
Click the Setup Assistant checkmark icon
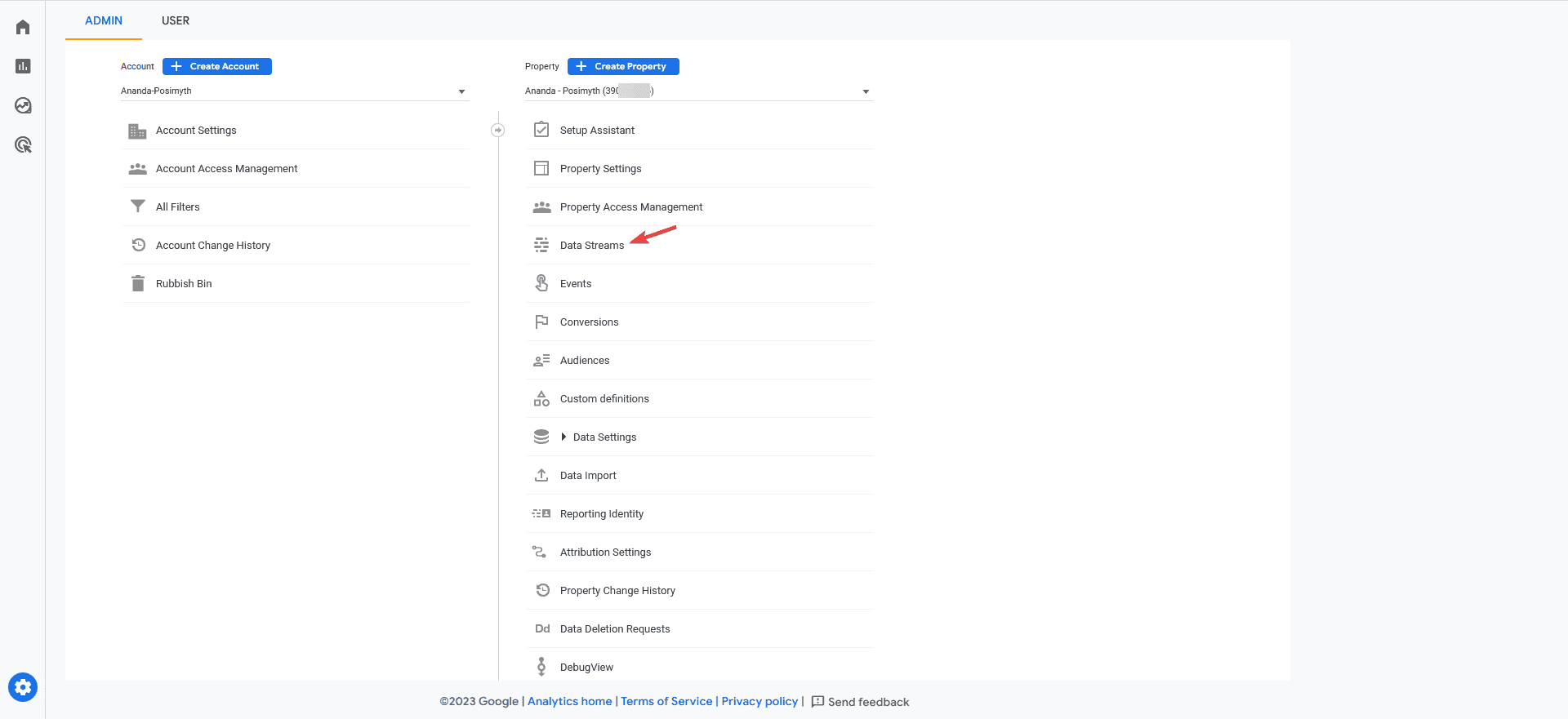click(541, 130)
